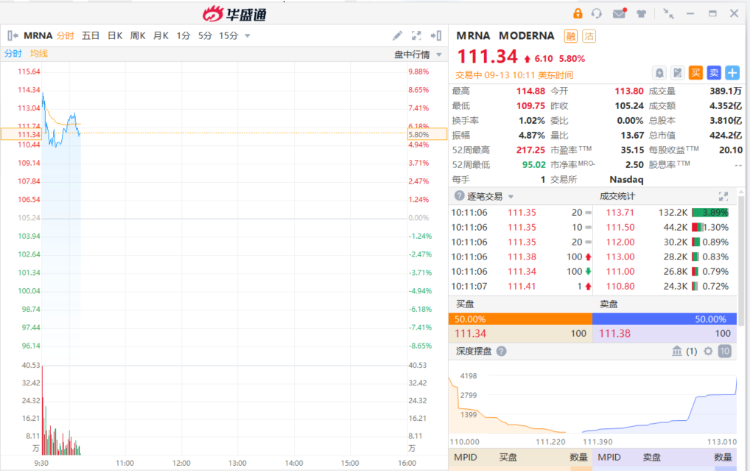Switch to 周K weekly candlestick tab

tap(138, 35)
